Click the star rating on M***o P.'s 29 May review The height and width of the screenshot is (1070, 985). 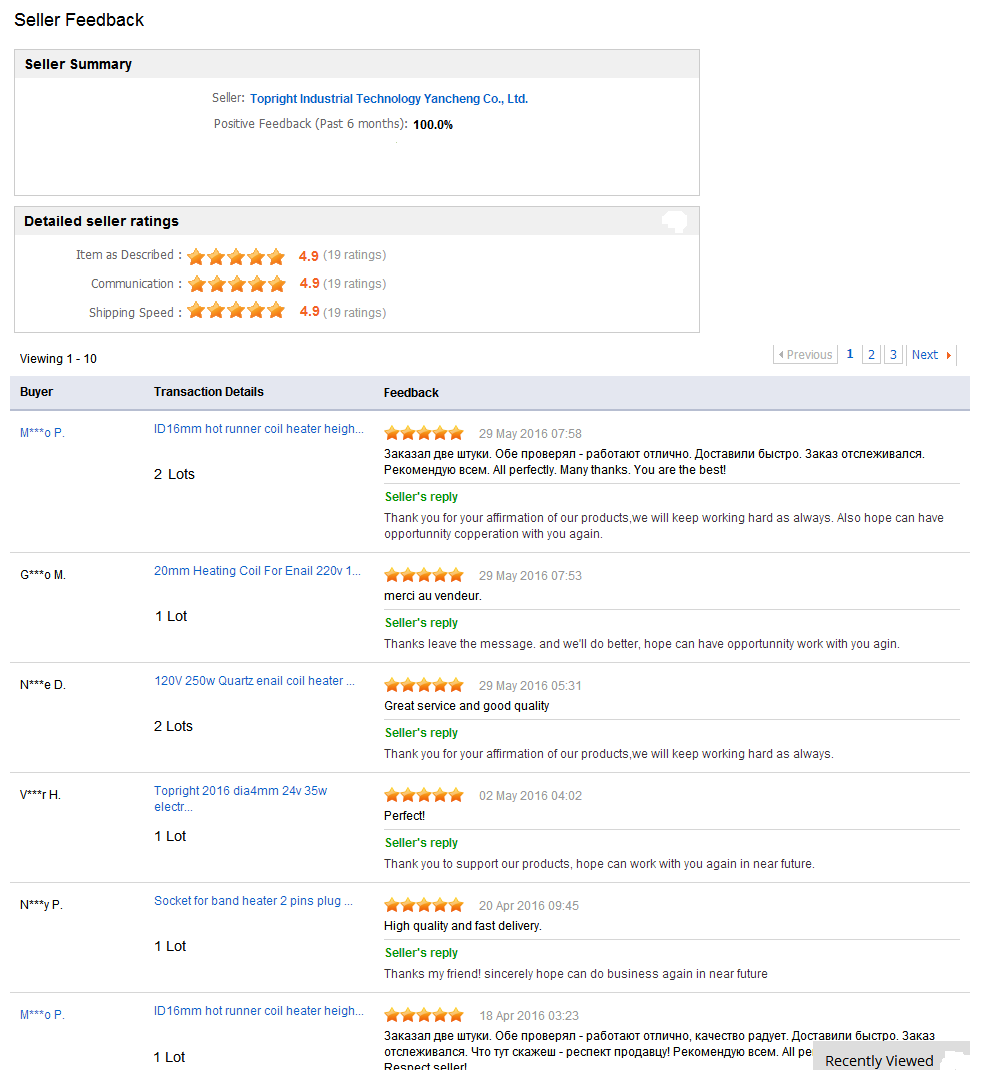pos(424,433)
